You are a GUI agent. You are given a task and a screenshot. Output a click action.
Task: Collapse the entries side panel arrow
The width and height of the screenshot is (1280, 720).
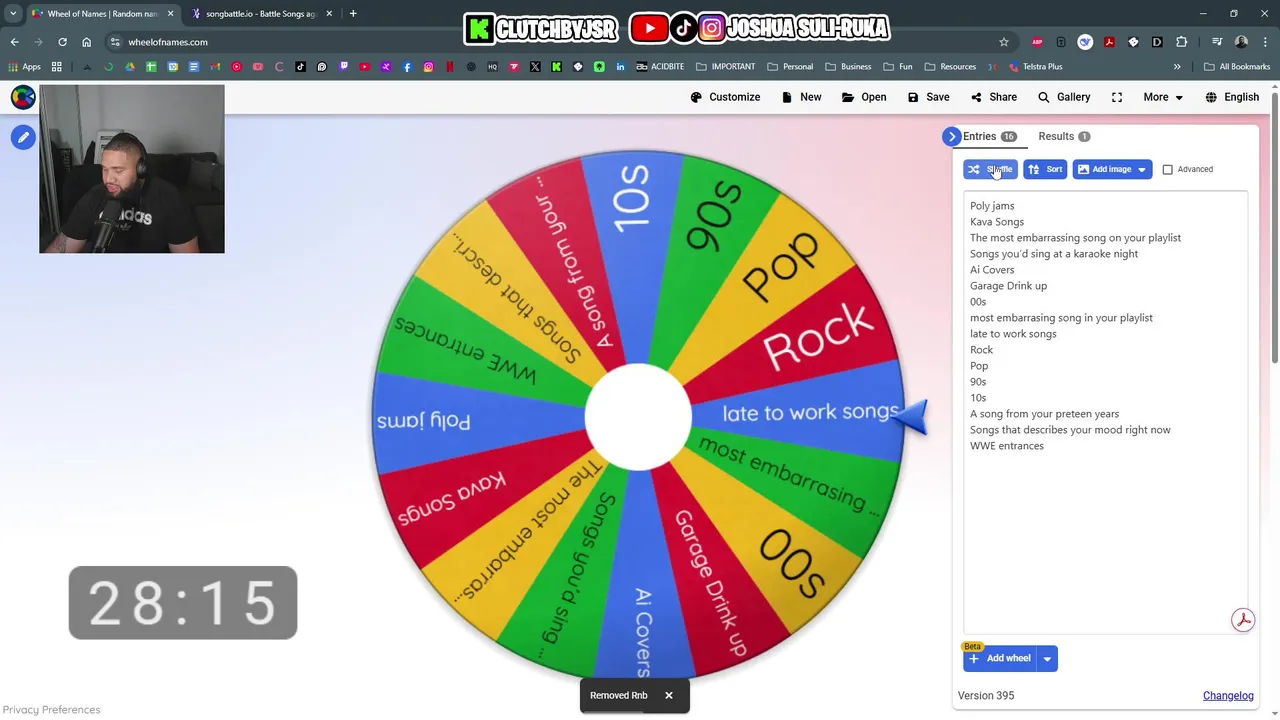(951, 136)
